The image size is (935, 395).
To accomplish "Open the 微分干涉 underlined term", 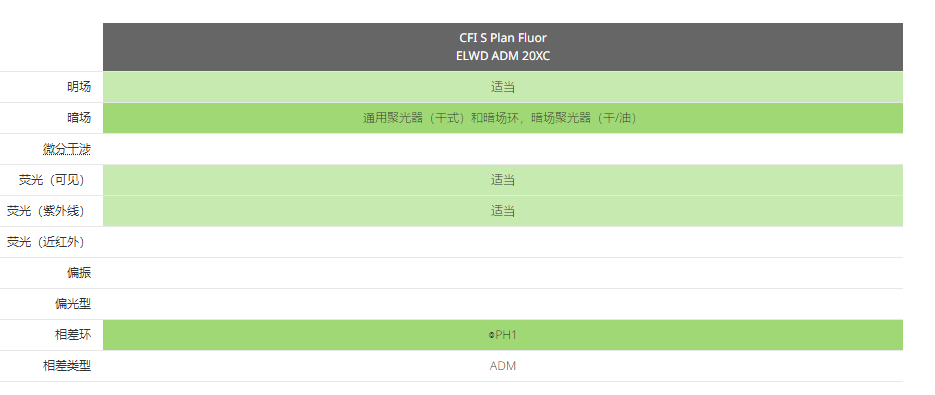I will point(67,149).
